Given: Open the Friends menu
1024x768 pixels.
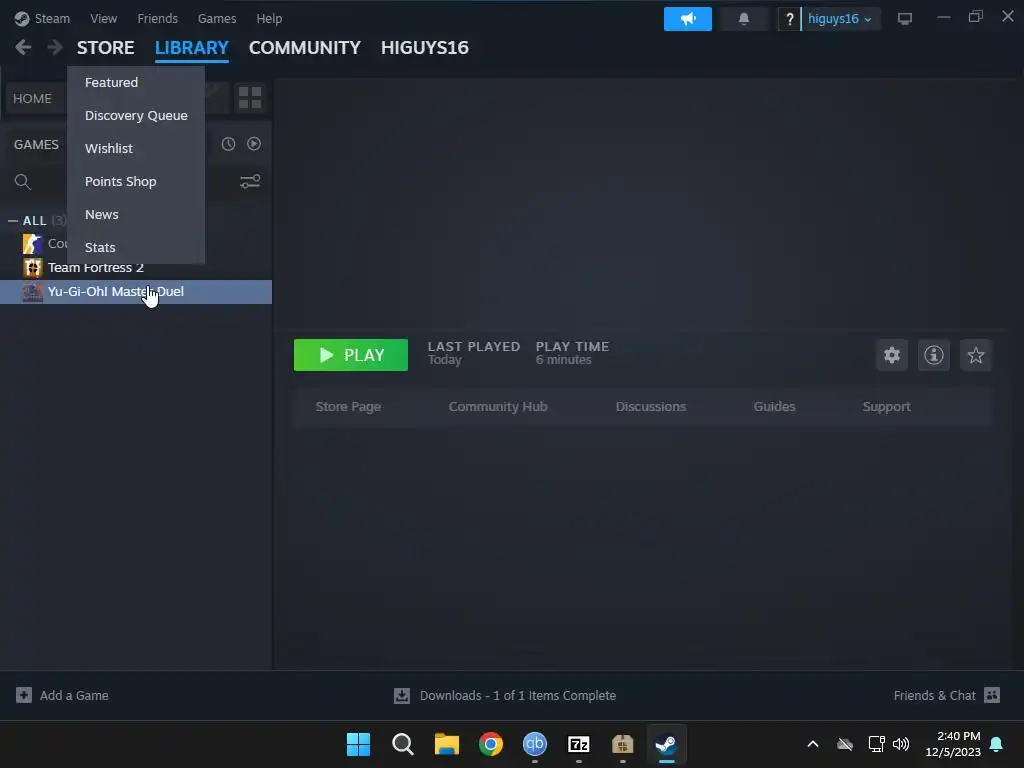Looking at the screenshot, I should click(157, 18).
